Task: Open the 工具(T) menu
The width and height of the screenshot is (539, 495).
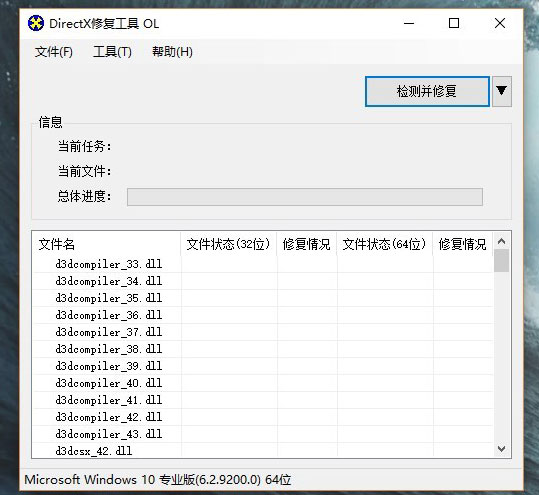Action: pos(112,52)
